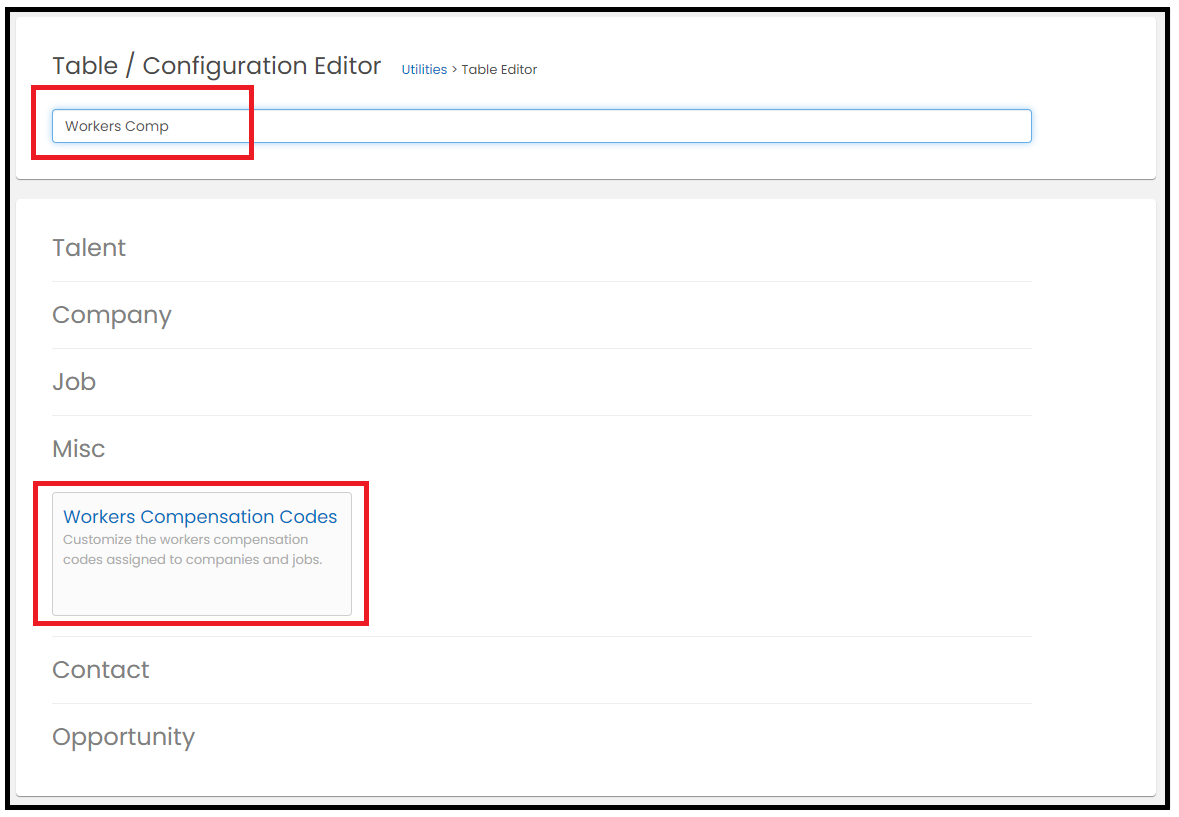Screen dimensions: 1179x817
Task: Click the Workers Compensation Codes card description
Action: (192, 550)
